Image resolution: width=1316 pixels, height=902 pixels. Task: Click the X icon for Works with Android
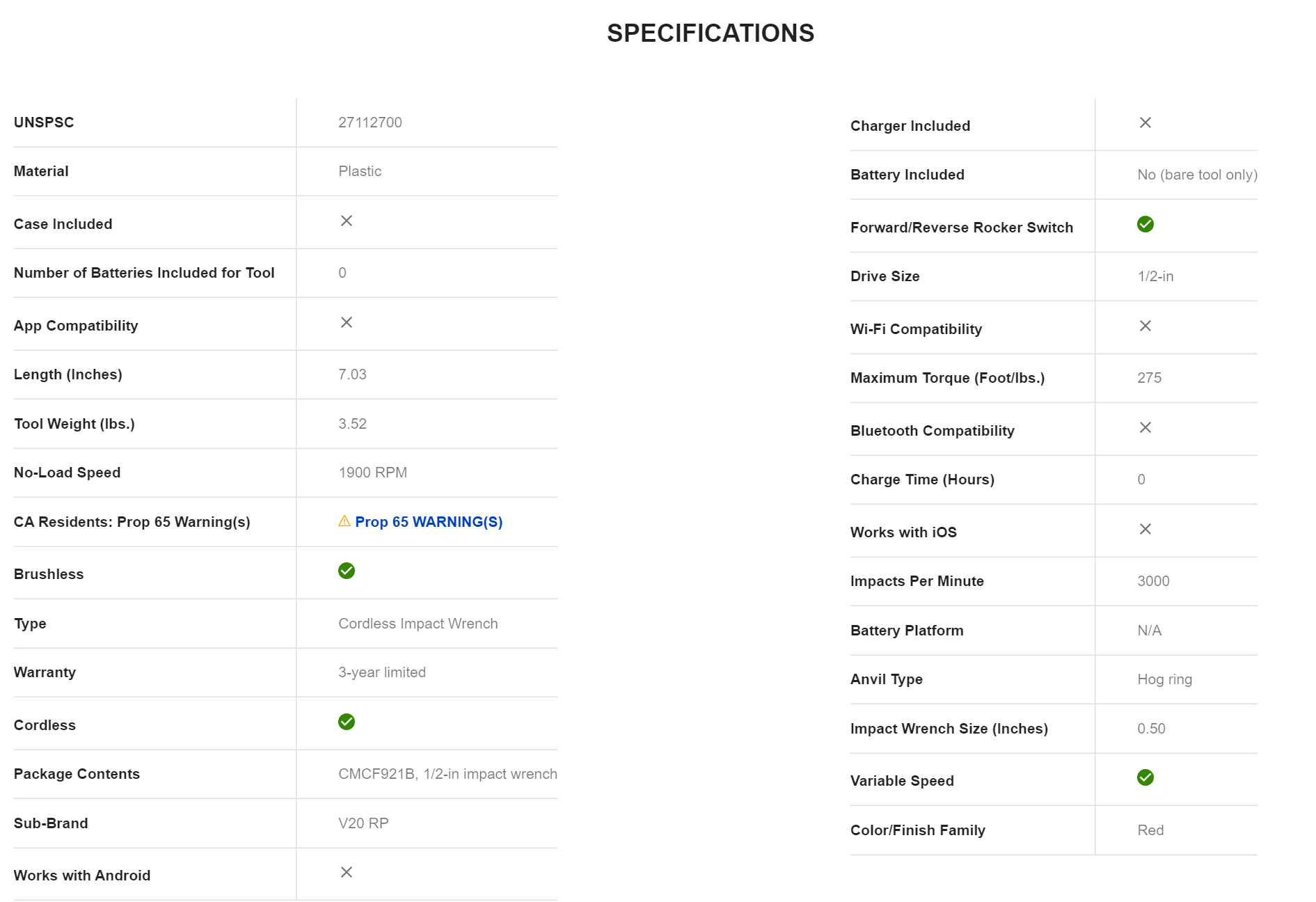346,872
